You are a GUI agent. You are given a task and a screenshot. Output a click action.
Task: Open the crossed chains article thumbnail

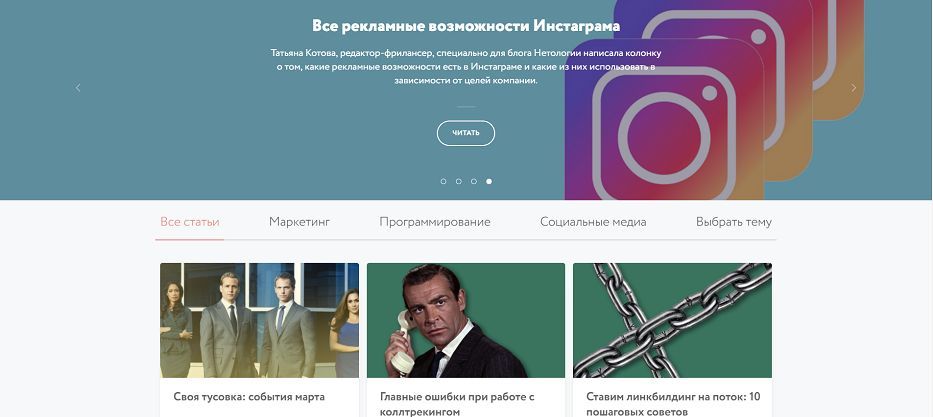pyautogui.click(x=672, y=321)
